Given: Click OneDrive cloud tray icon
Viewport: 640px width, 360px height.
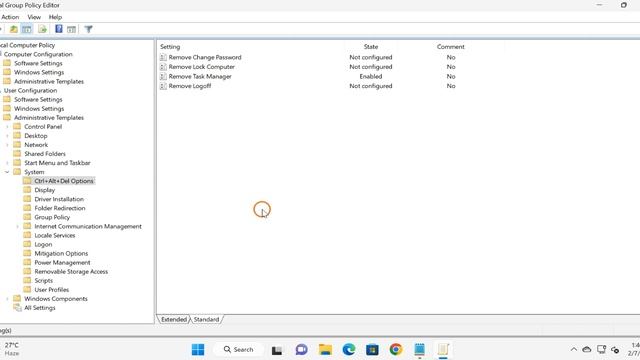Looking at the screenshot, I should (x=587, y=349).
